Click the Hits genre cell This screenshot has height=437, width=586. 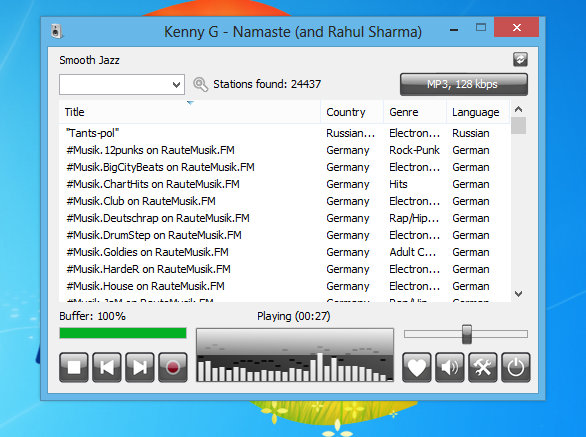(398, 184)
